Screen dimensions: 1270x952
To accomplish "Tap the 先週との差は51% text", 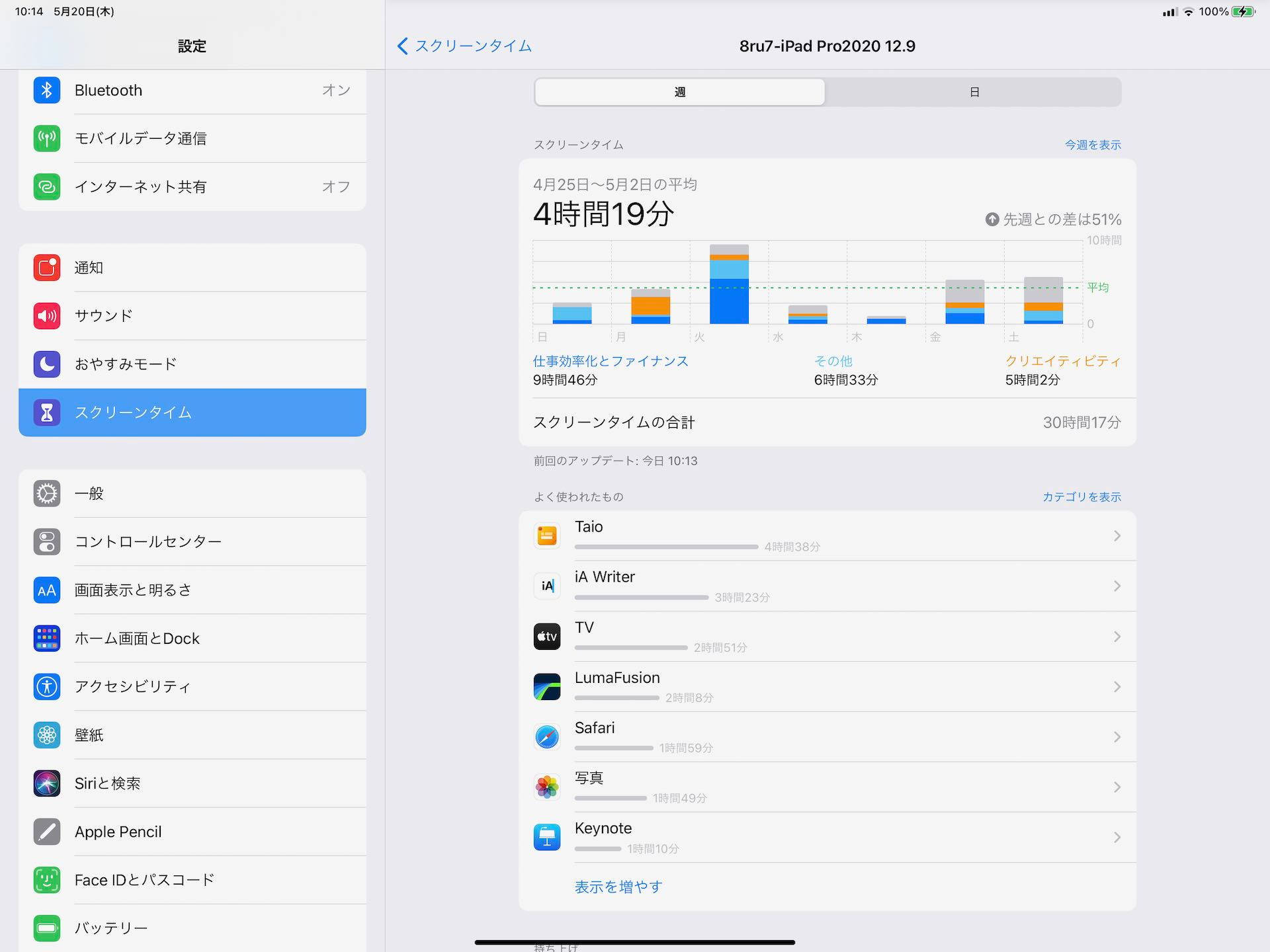I will (x=1062, y=219).
